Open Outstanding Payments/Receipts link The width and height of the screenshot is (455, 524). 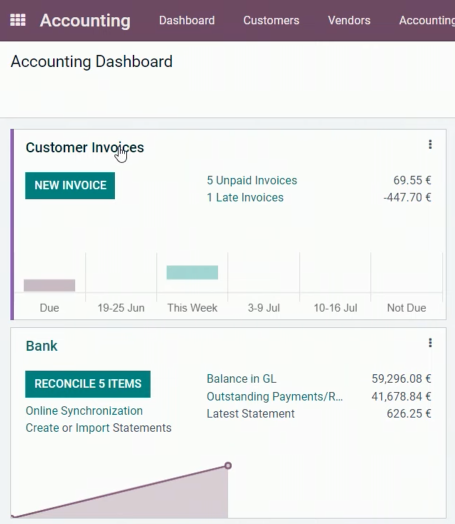point(275,396)
